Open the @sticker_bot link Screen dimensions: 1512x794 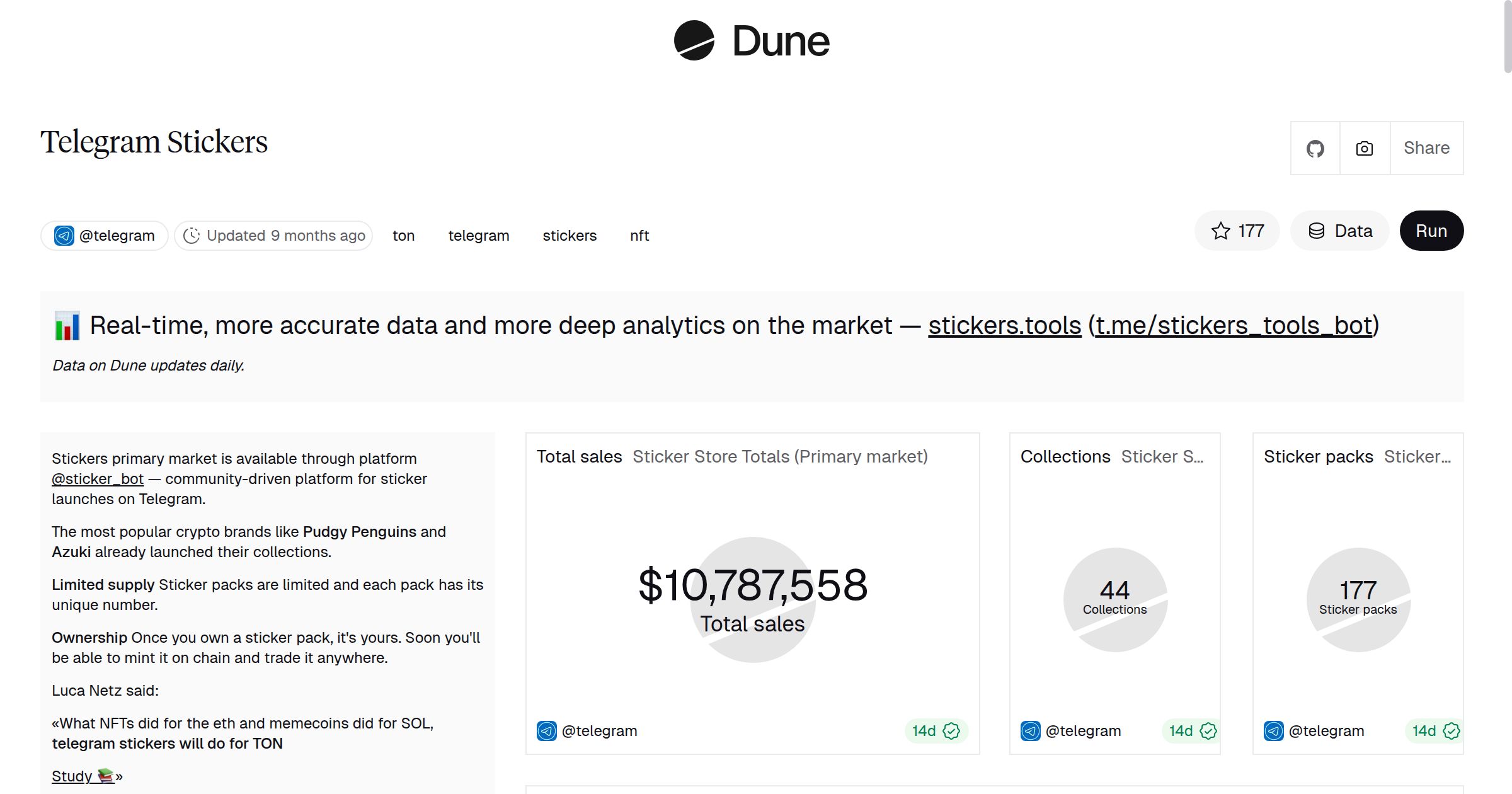[x=98, y=479]
